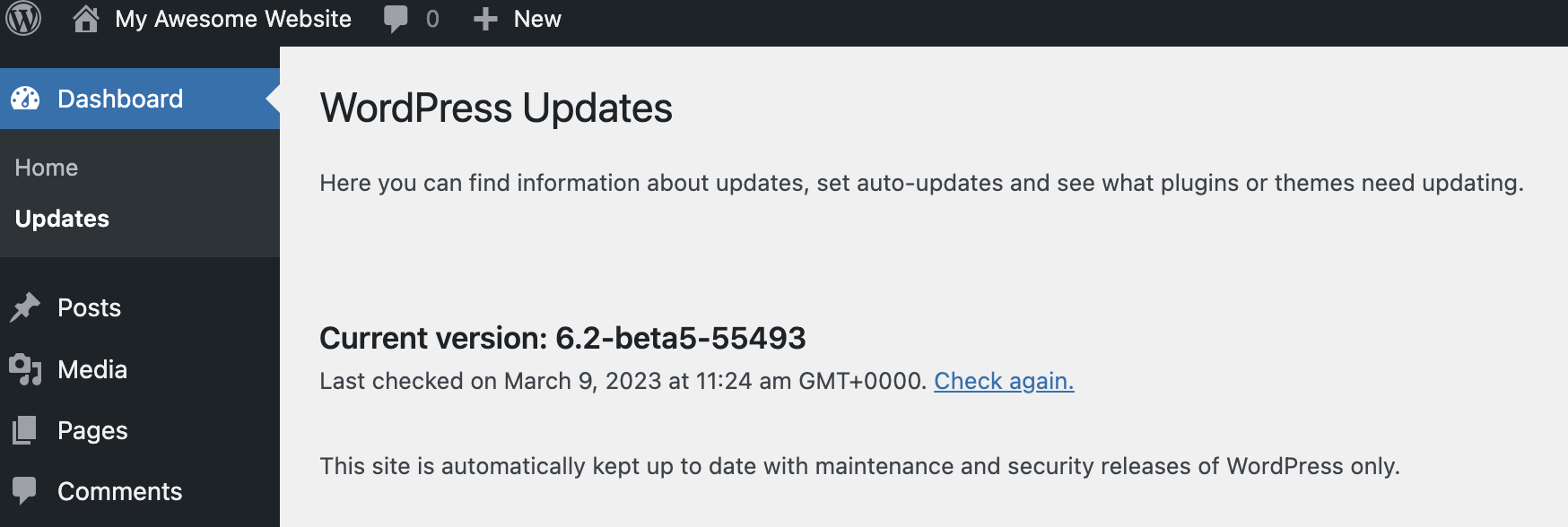Go to Home under Dashboard
This screenshot has width=1568, height=527.
coord(47,168)
